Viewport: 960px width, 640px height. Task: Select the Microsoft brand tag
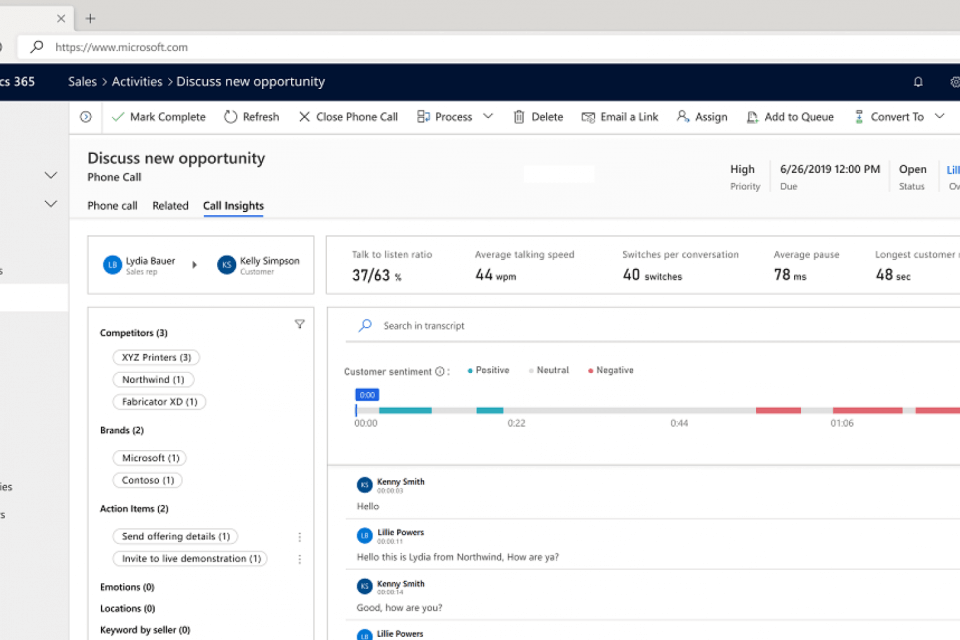150,458
